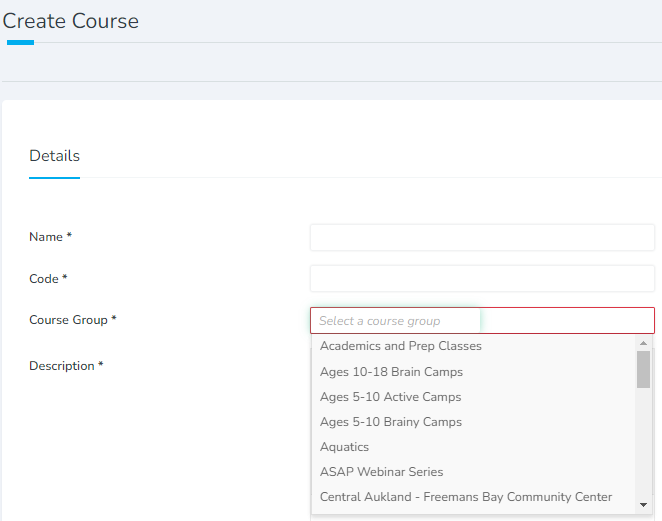Click the dropdown list scrollbar thumb

[x=643, y=369]
